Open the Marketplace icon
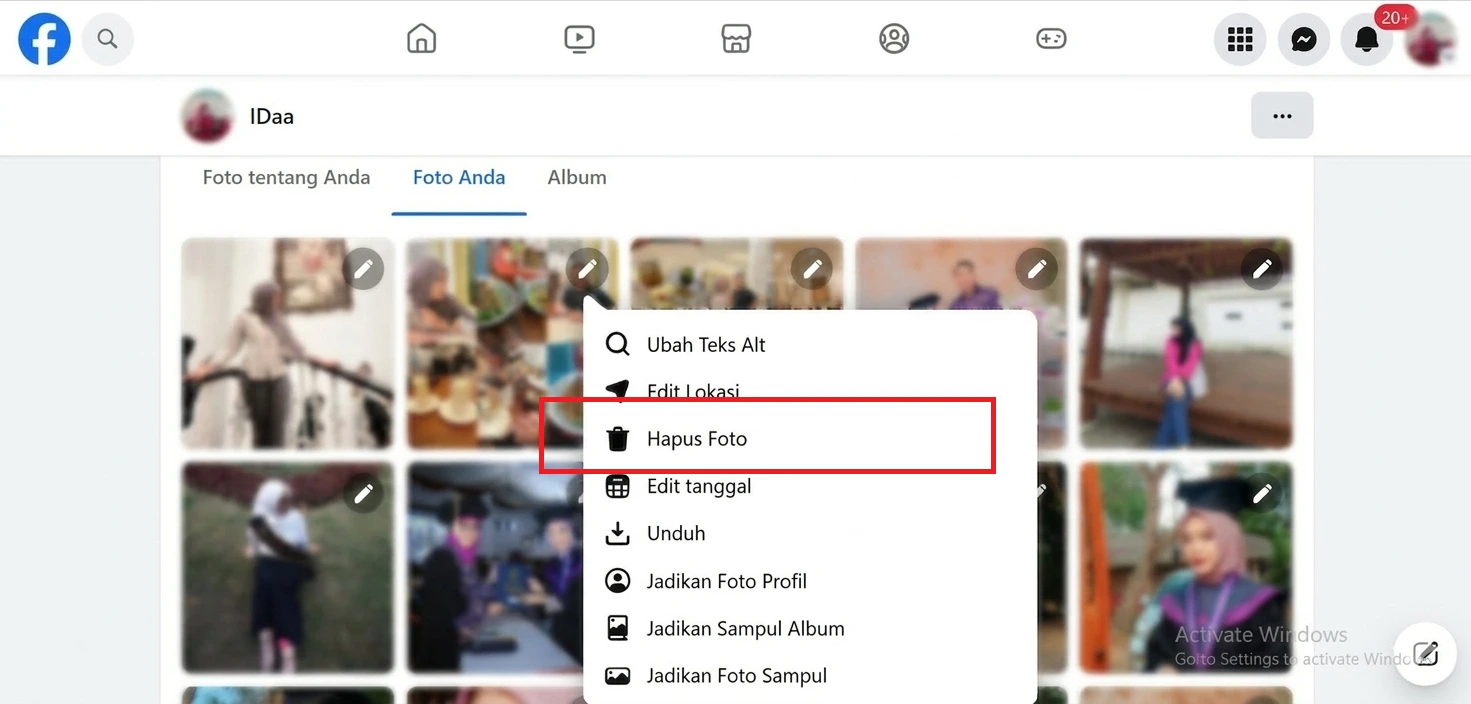 (x=736, y=38)
